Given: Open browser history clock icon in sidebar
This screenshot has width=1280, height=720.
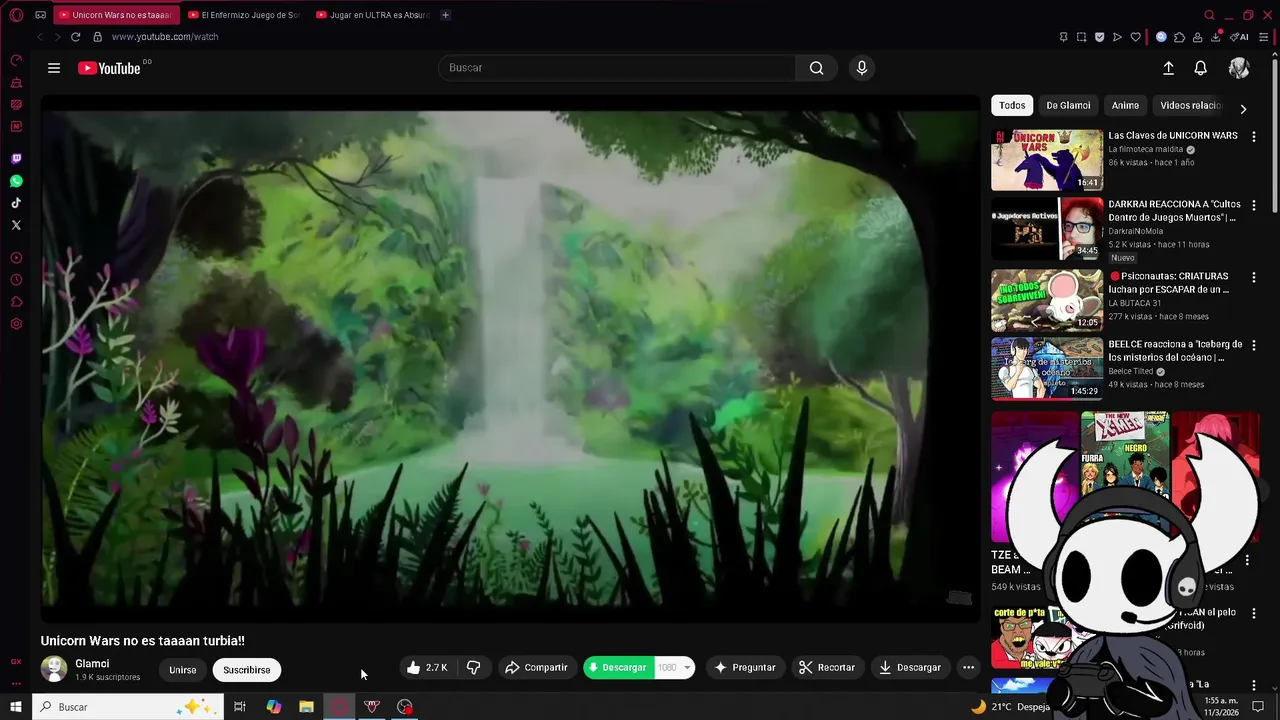Looking at the screenshot, I should 16,280.
